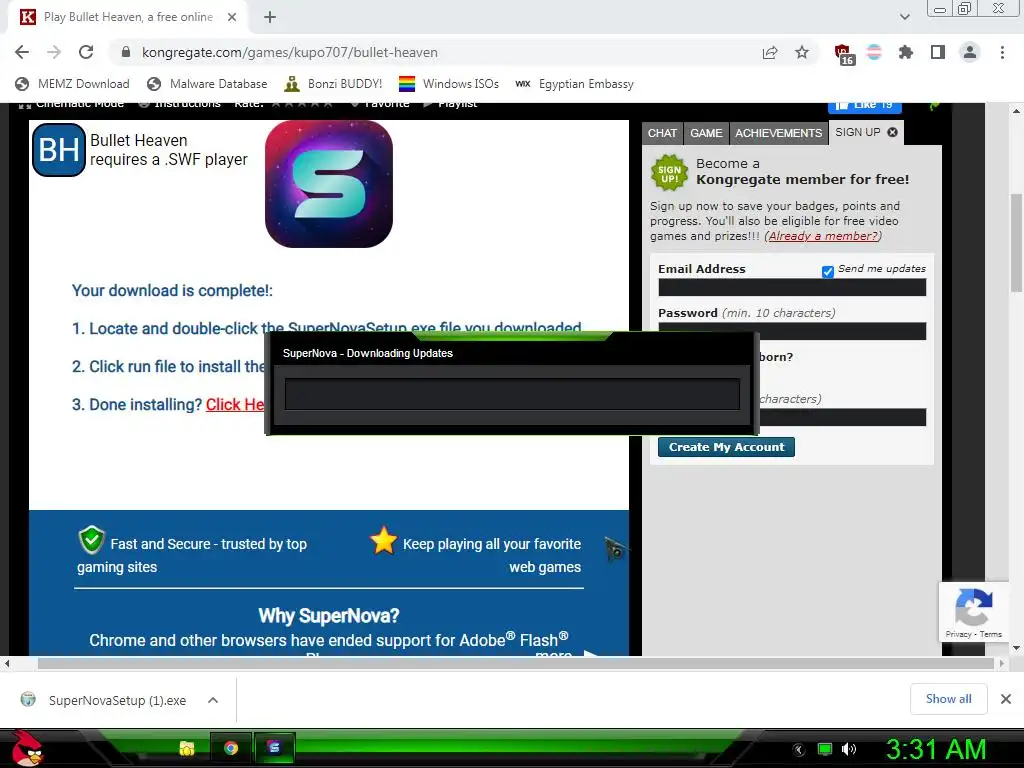This screenshot has height=768, width=1024.
Task: Click the Already a member? link
Action: [823, 236]
